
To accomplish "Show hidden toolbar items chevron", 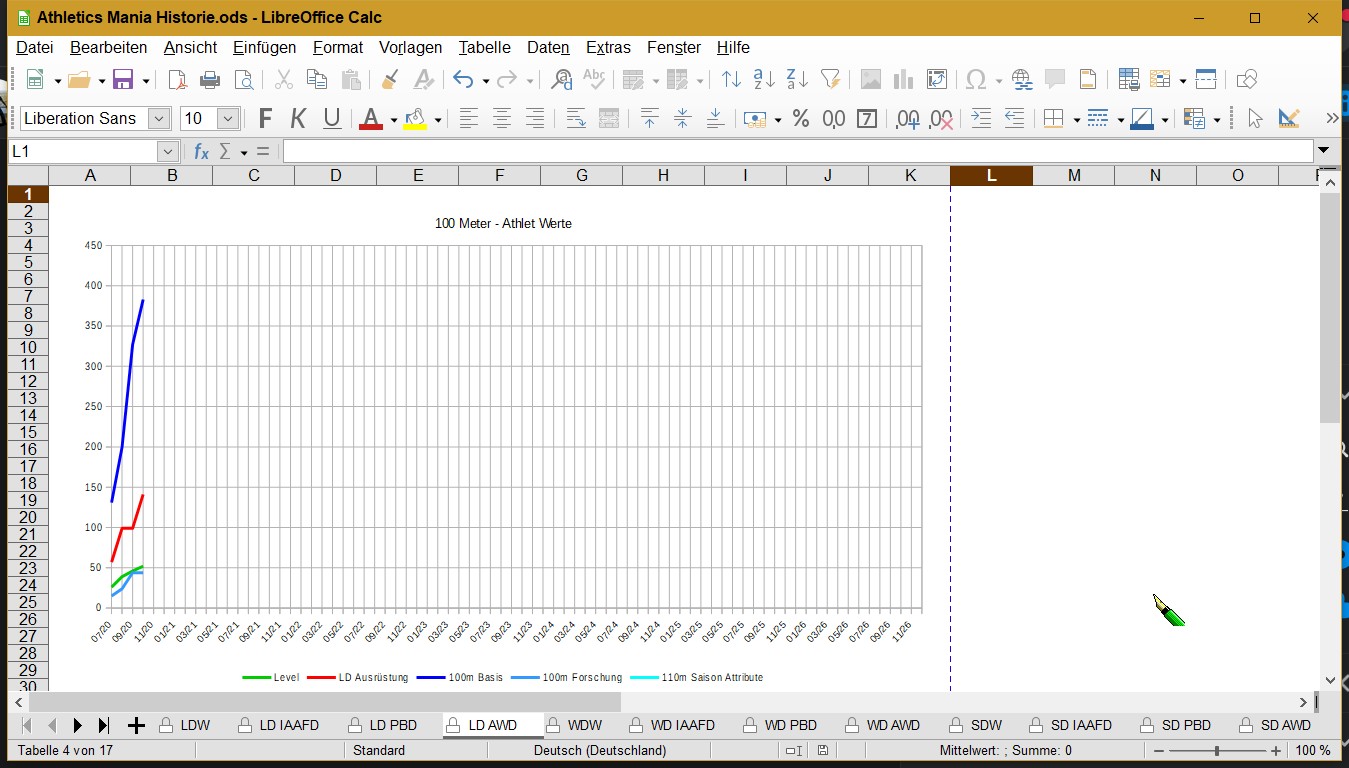I will tap(1332, 119).
